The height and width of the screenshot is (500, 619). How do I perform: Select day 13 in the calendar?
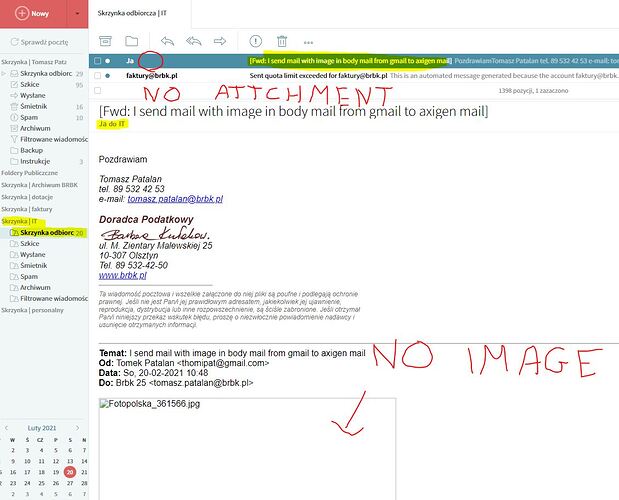tap(70, 461)
